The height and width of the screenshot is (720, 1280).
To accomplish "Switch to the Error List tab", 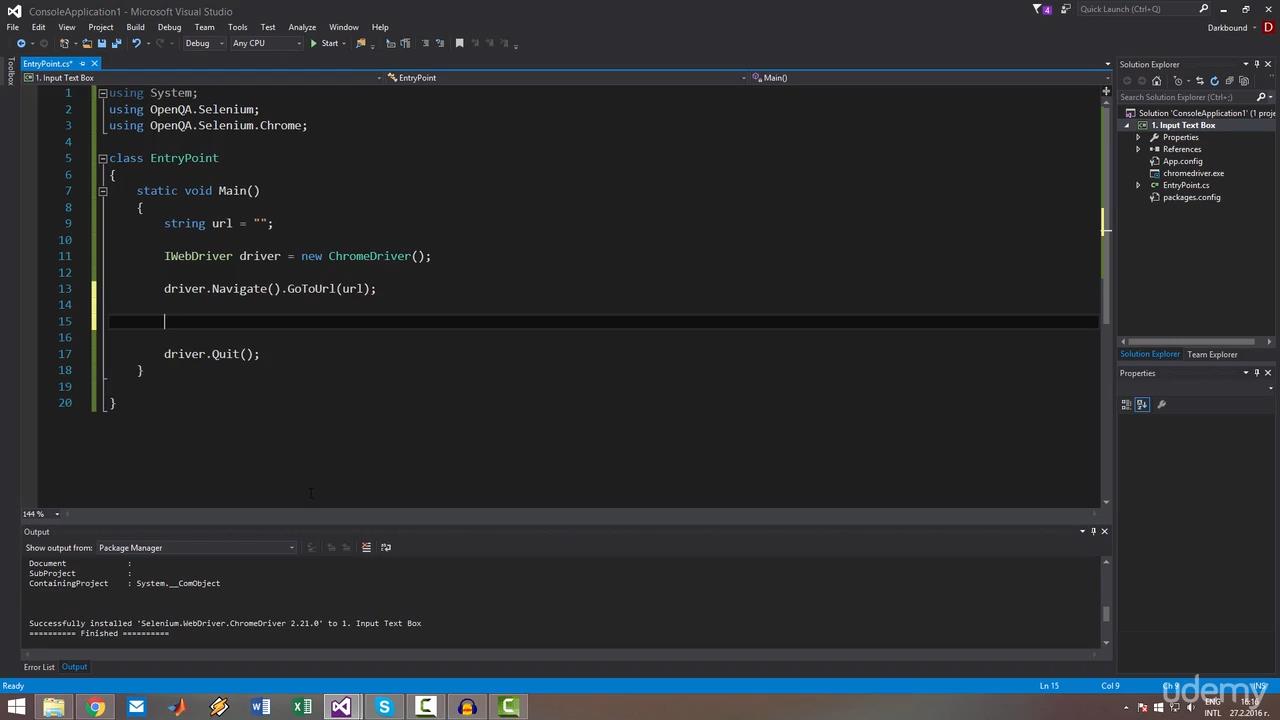I will click(x=39, y=667).
